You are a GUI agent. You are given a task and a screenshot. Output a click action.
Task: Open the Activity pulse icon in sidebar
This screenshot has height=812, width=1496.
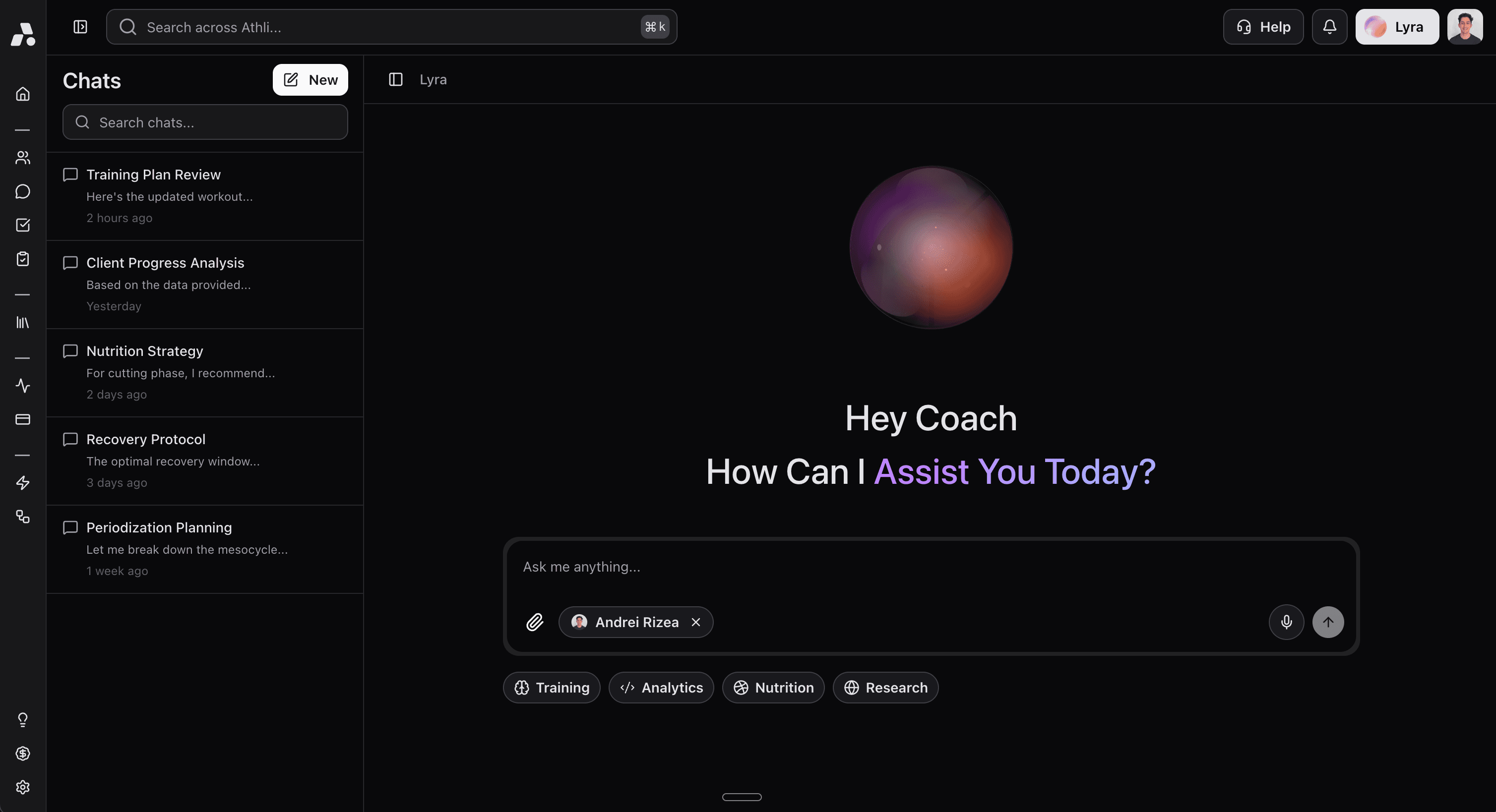(x=23, y=385)
